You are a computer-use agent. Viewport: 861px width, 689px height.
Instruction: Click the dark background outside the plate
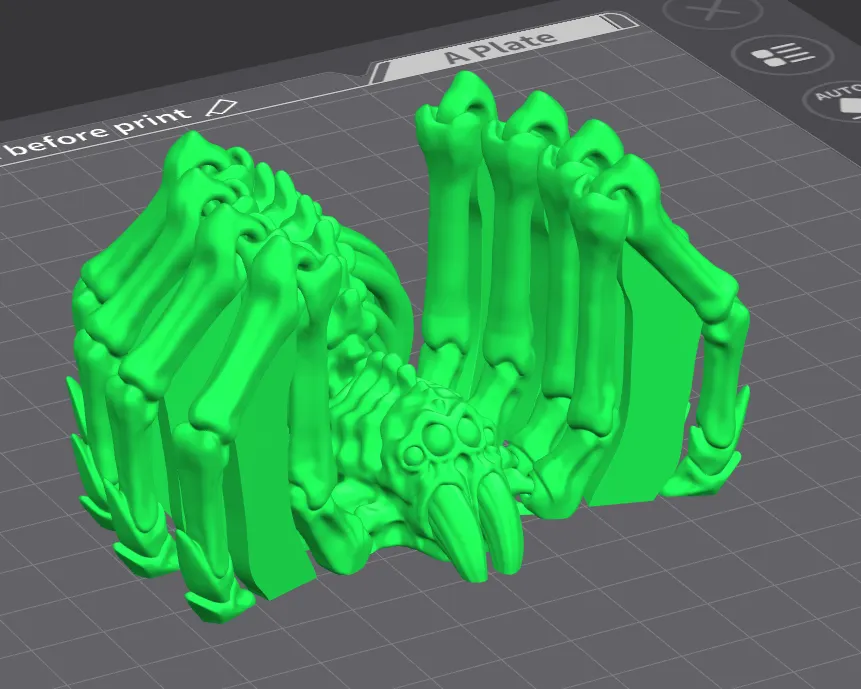(165, 44)
